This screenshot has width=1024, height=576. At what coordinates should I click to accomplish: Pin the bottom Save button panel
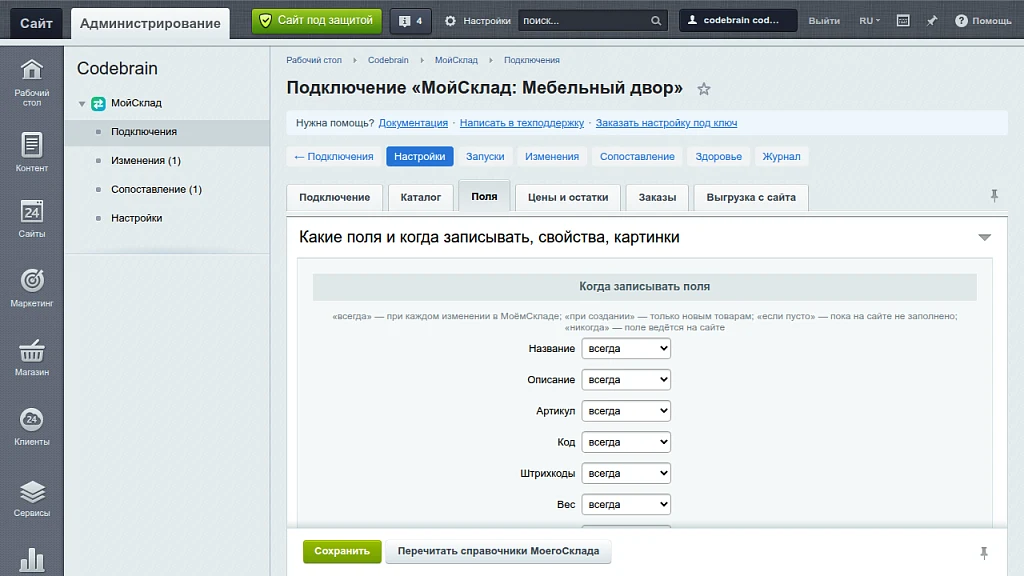pos(984,553)
